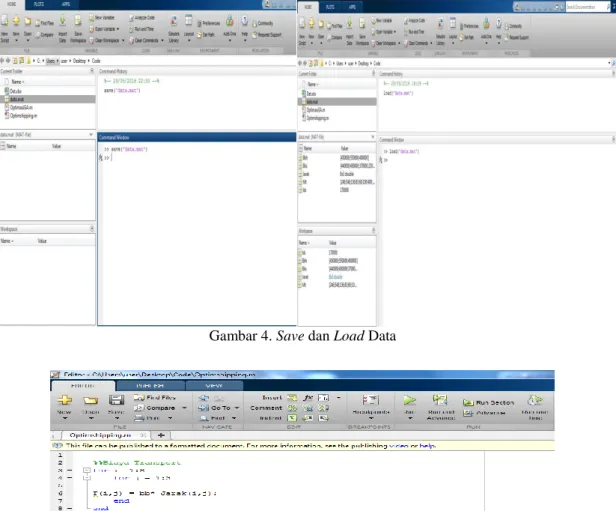616x511 pixels.
Task: Click Request Support in left MATLAB window
Action: click(267, 35)
